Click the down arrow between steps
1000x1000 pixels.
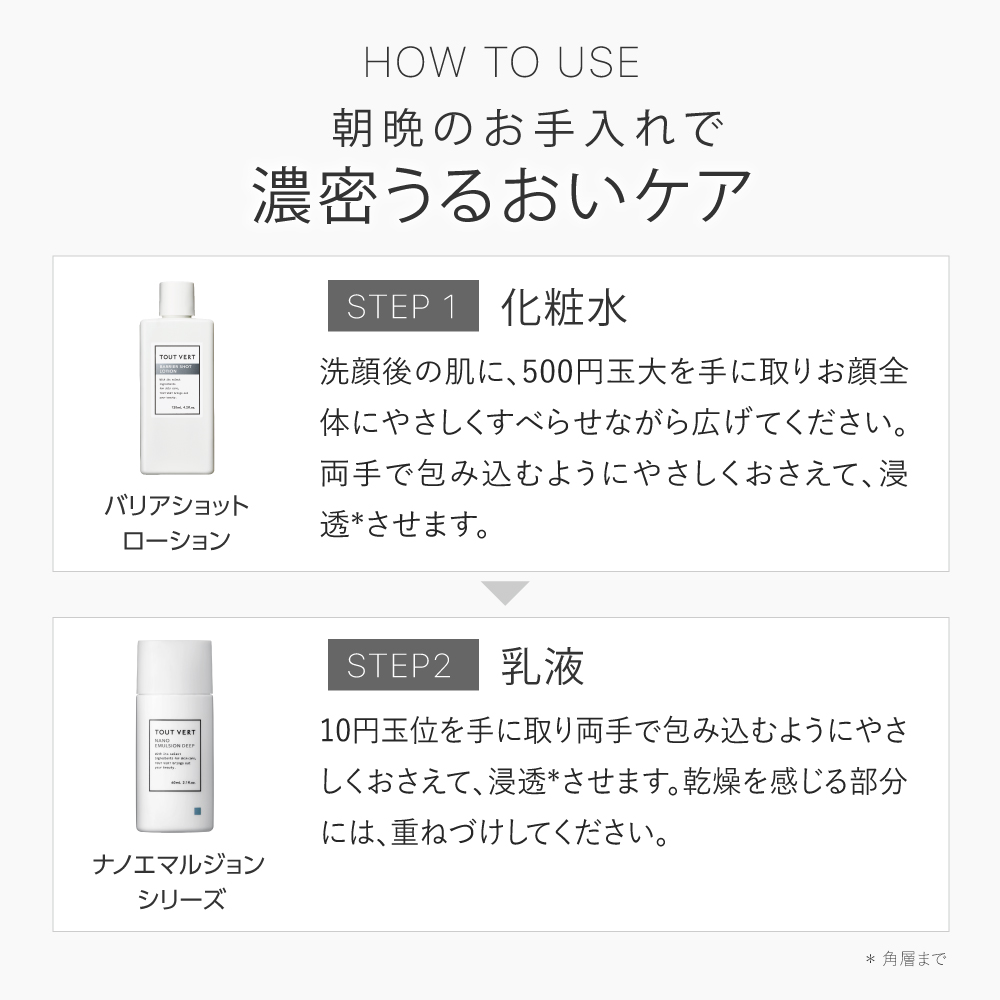(504, 592)
